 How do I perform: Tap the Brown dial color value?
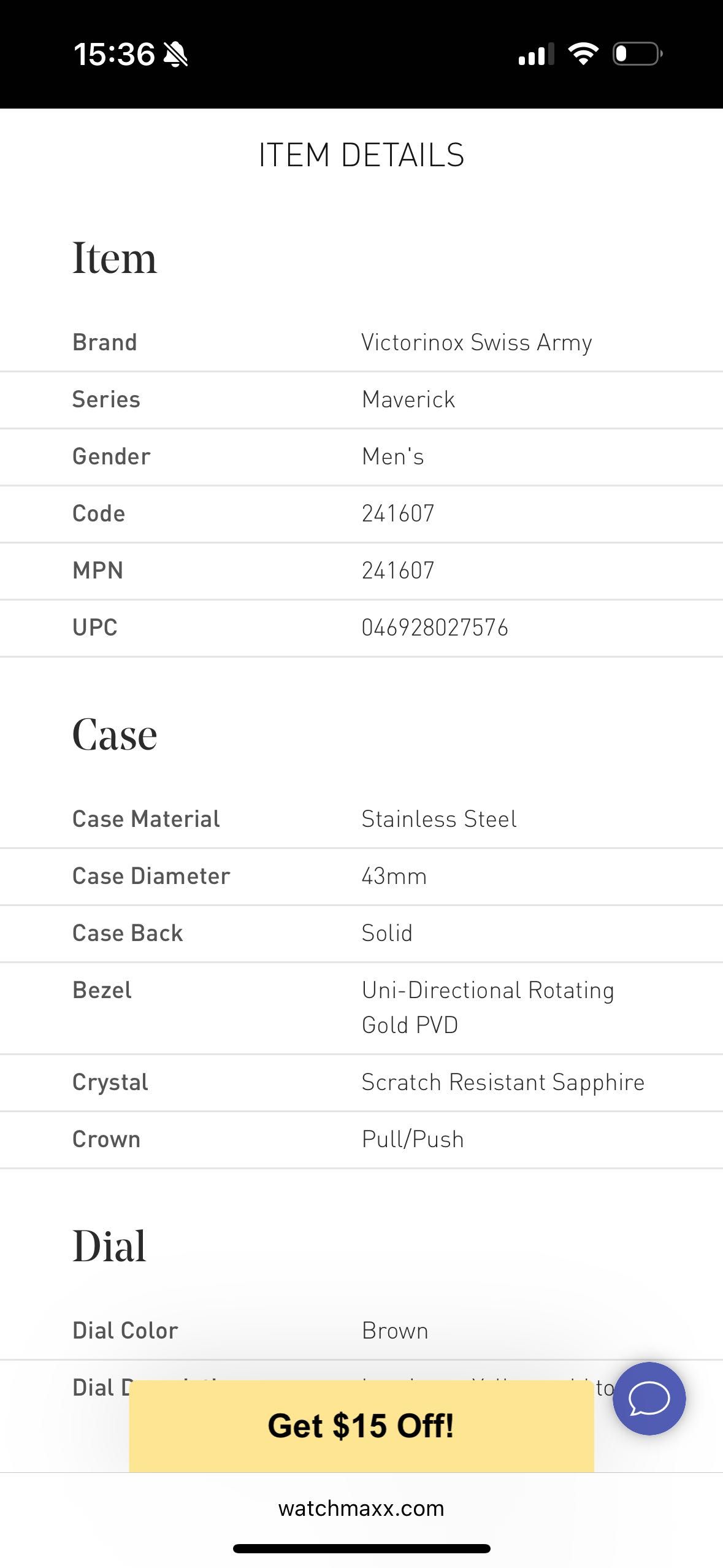tap(395, 1331)
